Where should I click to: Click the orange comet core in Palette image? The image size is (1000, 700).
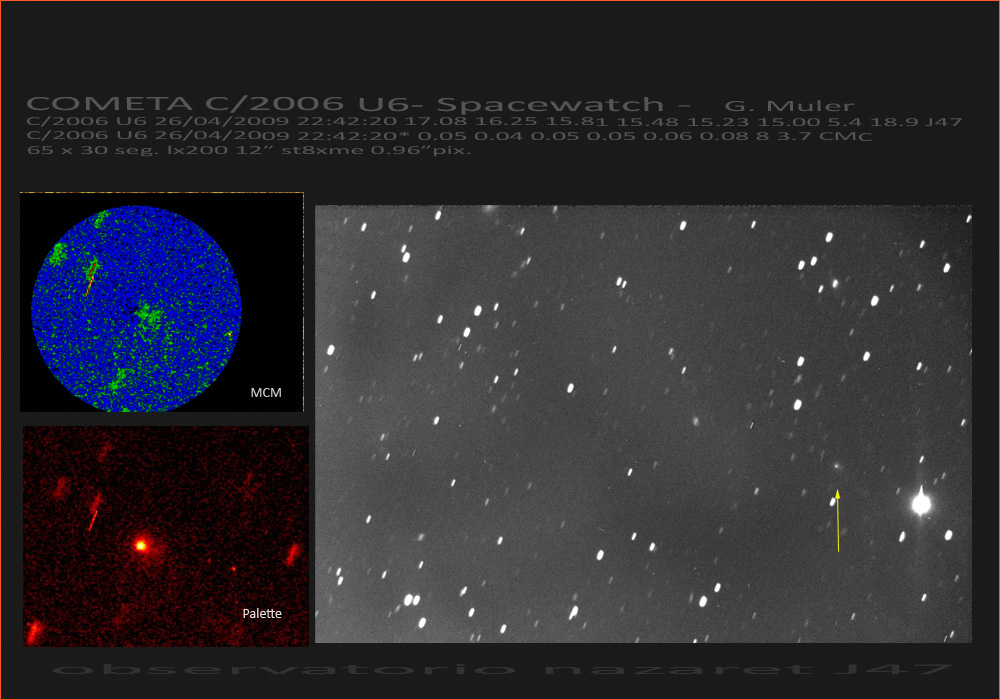click(141, 545)
